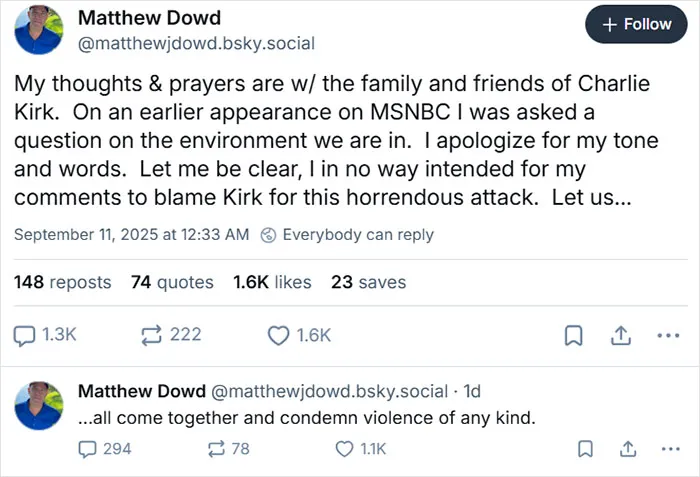
Task: Share the follow-up post
Action: (x=628, y=449)
